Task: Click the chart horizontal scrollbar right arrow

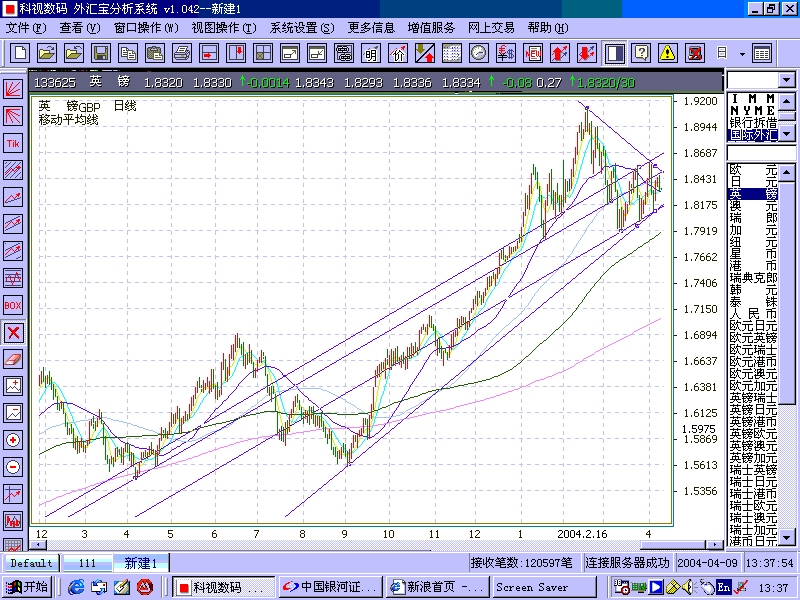Action: [x=715, y=545]
